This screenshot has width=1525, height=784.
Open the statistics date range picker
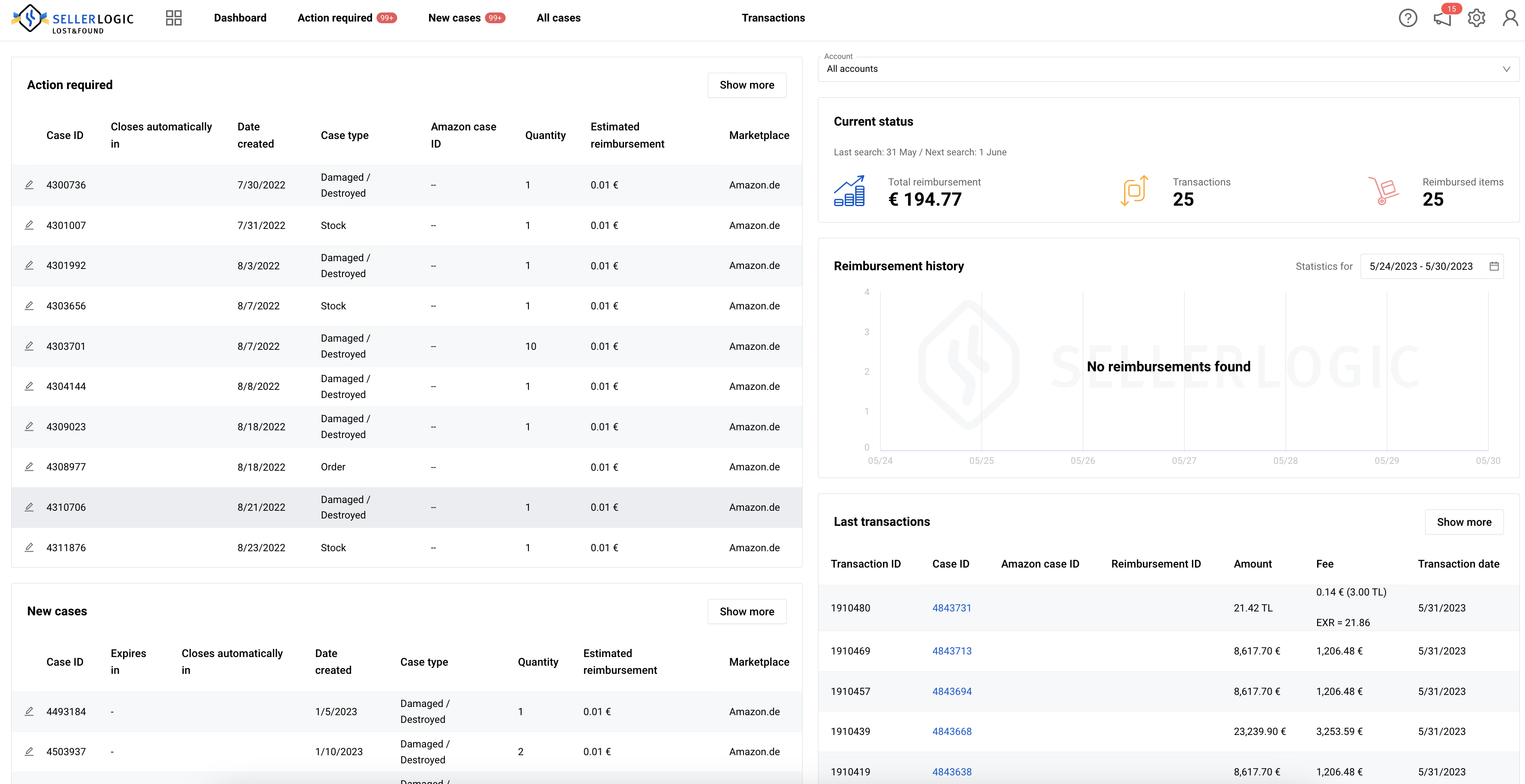[1421, 266]
